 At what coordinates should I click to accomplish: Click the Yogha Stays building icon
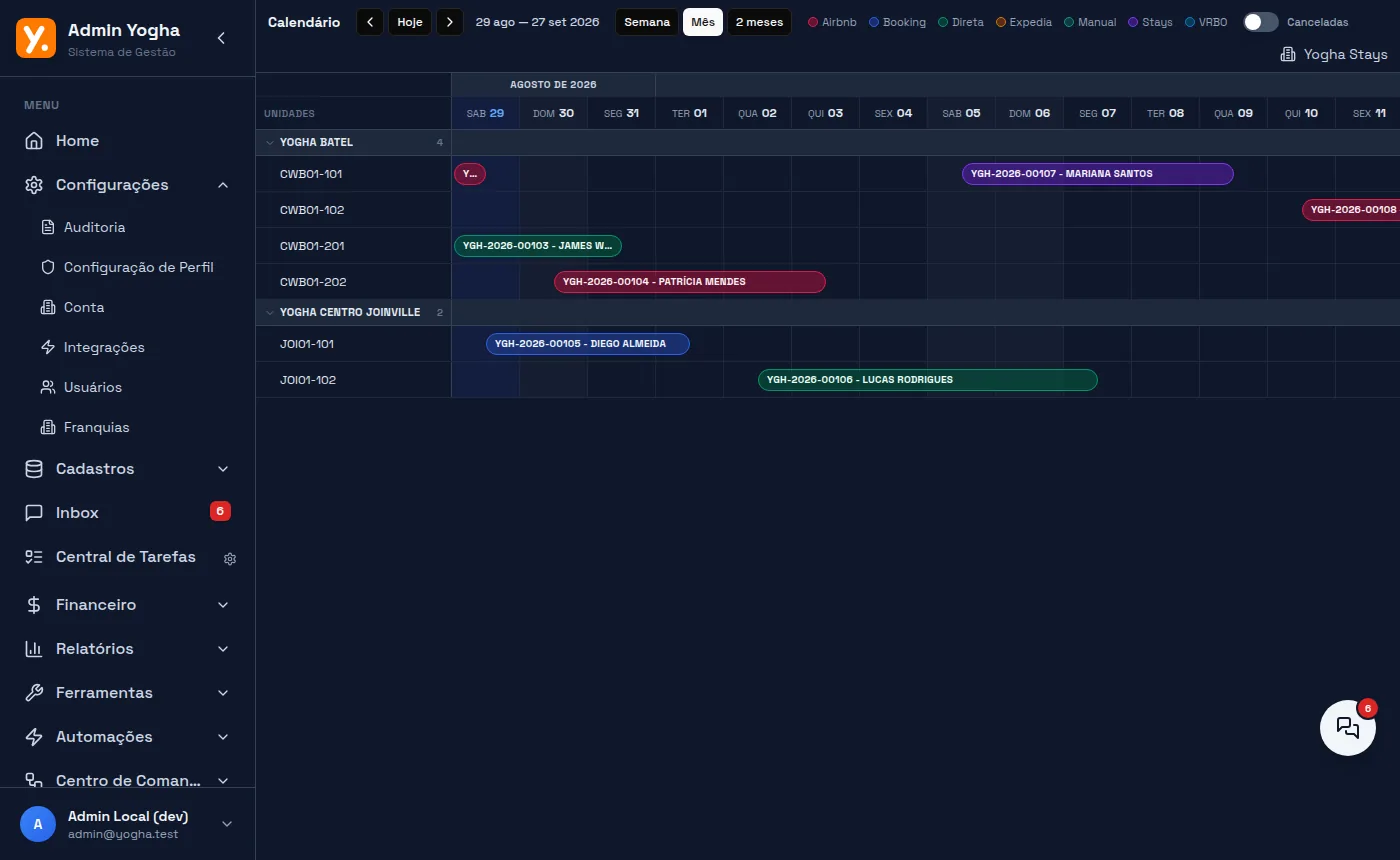point(1288,54)
